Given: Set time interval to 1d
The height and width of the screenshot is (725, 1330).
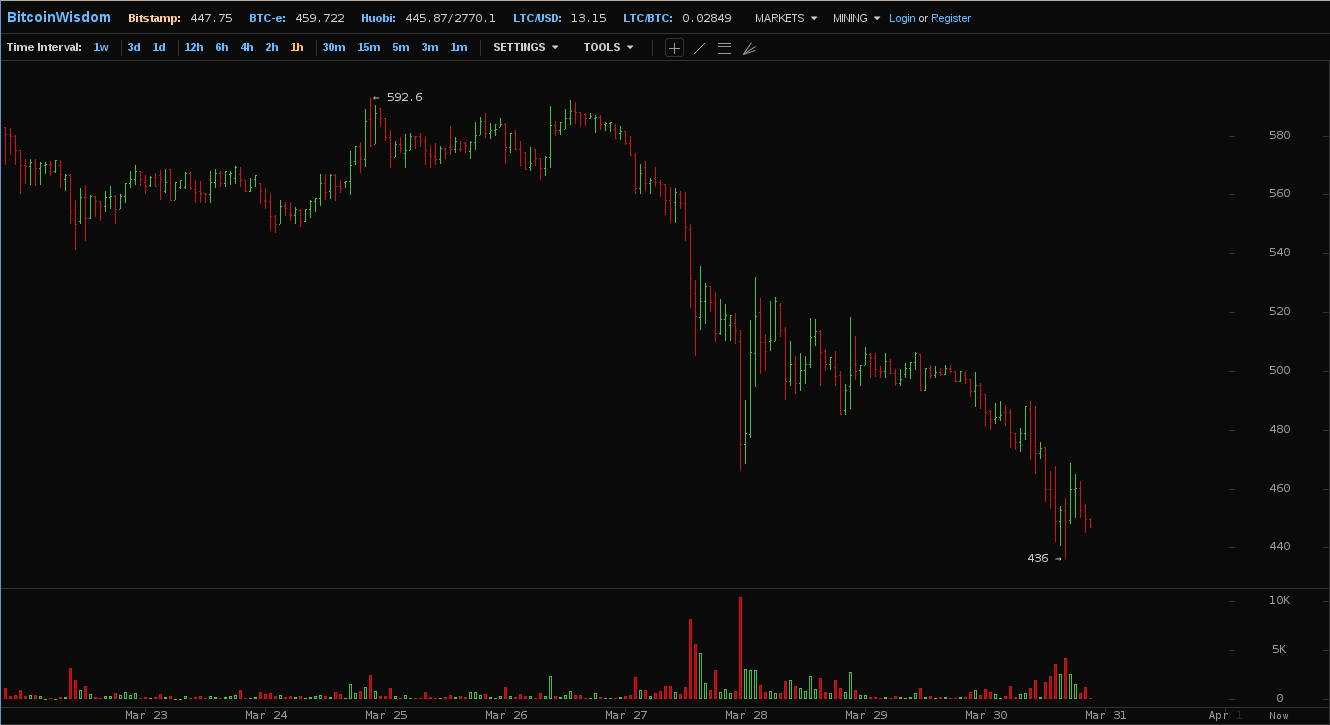Looking at the screenshot, I should (159, 47).
